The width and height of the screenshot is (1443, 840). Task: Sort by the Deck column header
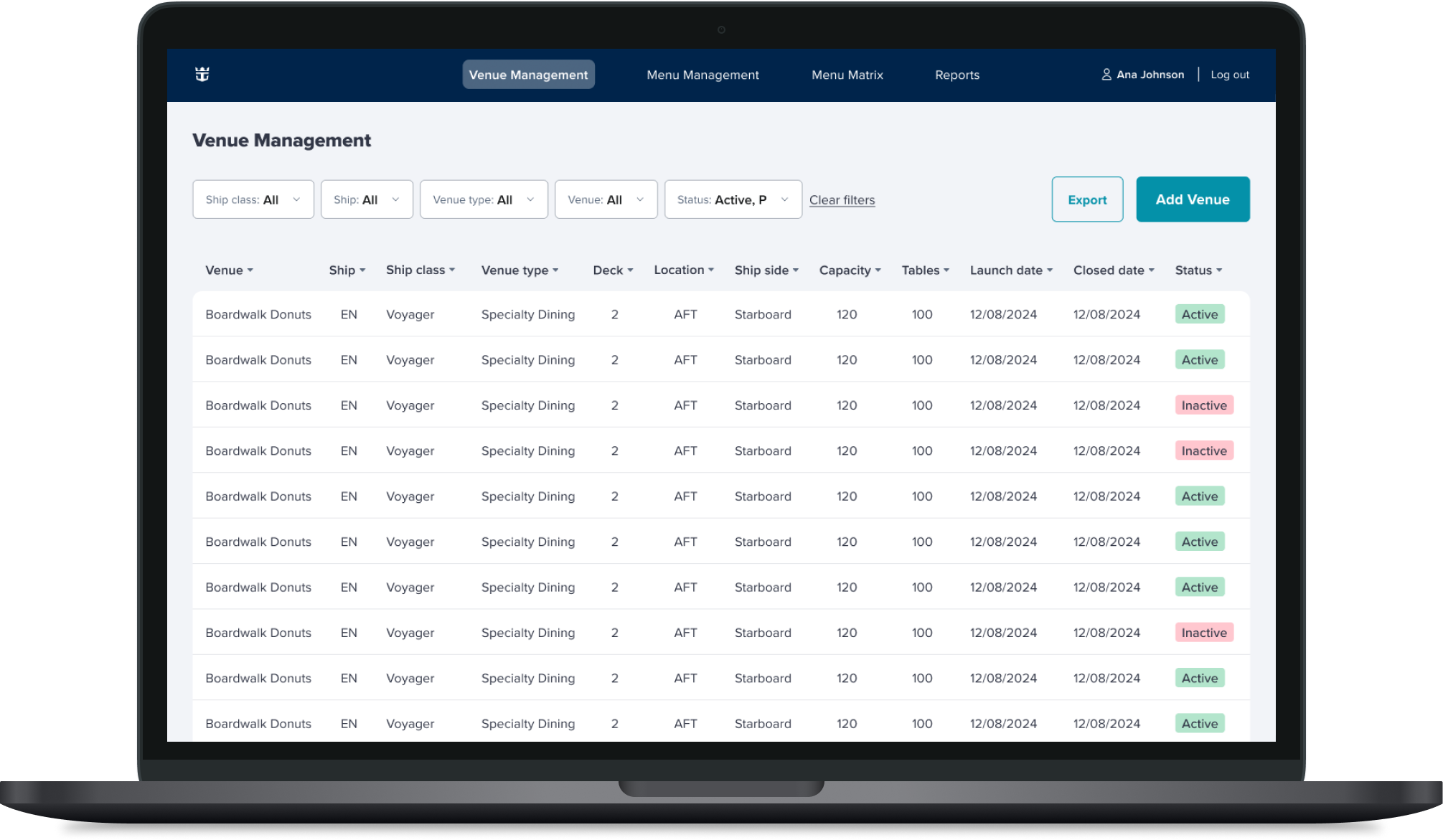(x=612, y=270)
